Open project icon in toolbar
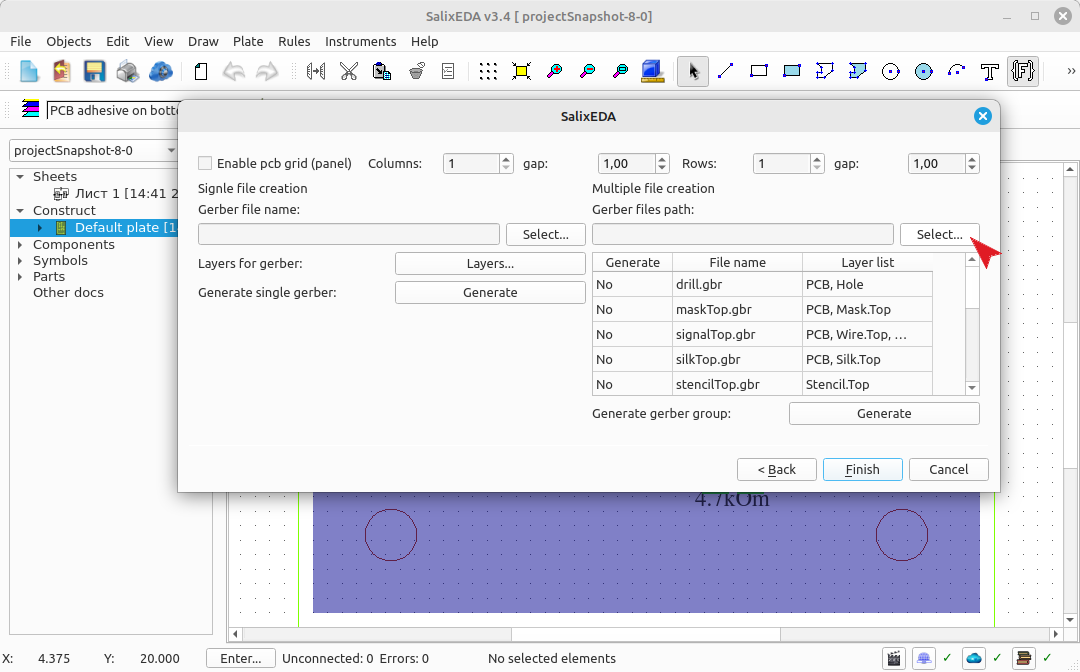Image resolution: width=1080 pixels, height=672 pixels. coord(61,72)
